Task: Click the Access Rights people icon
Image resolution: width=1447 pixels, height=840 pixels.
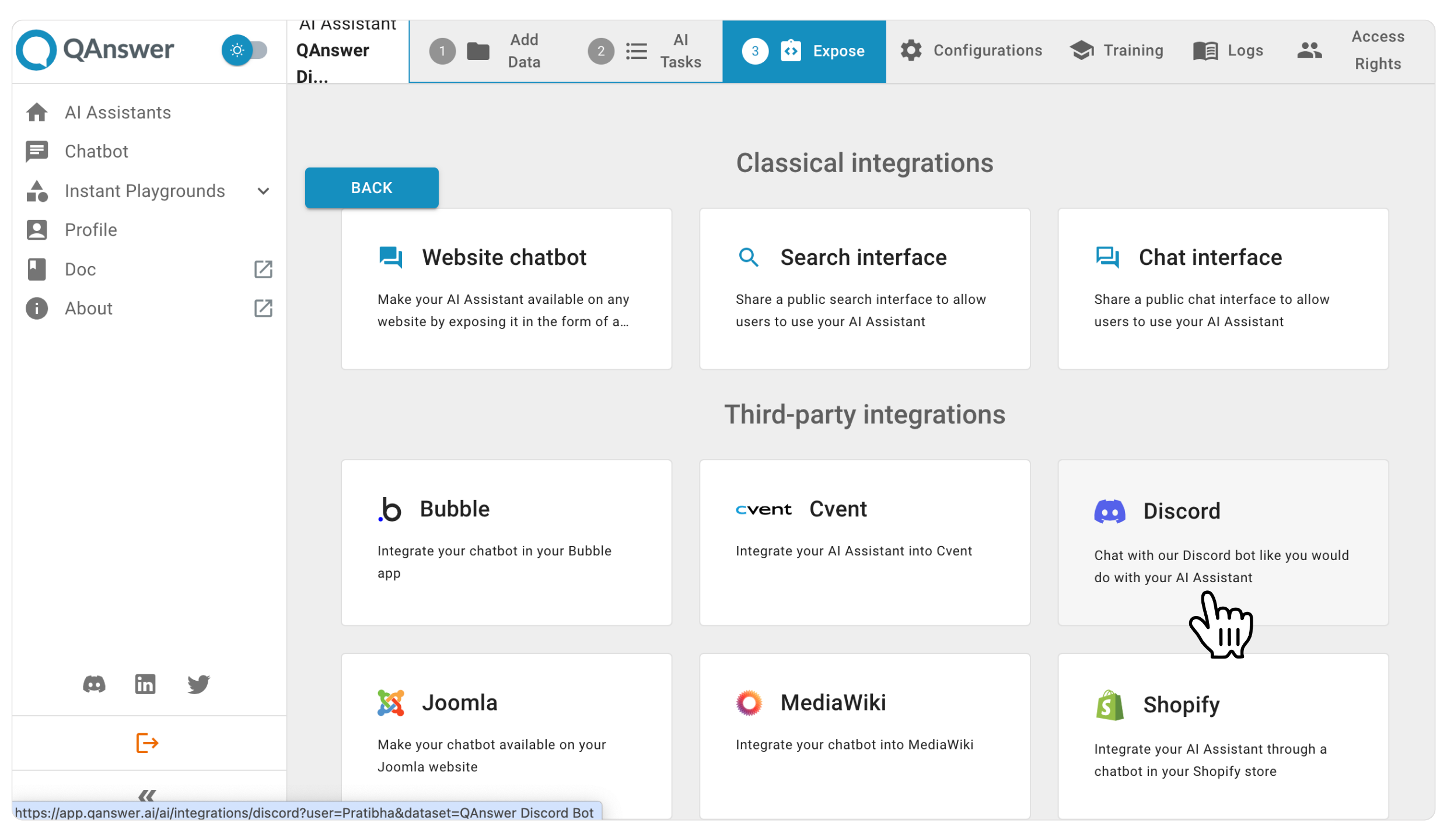Action: tap(1309, 50)
